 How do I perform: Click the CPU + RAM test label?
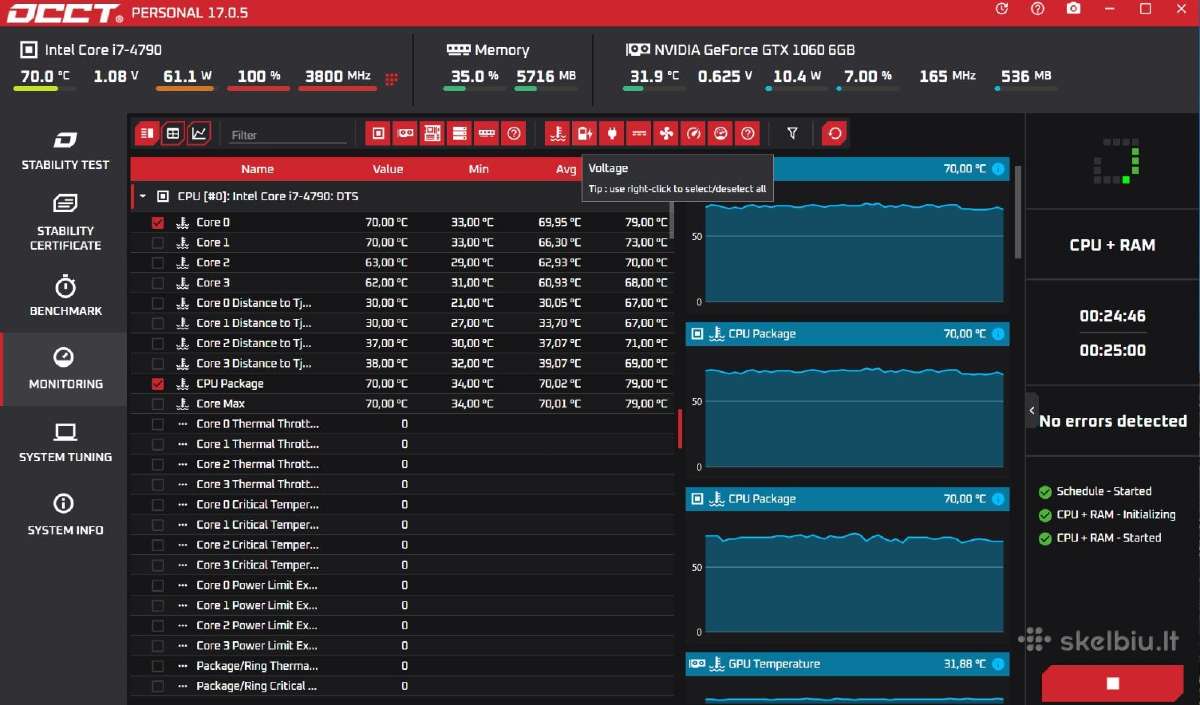click(x=1112, y=245)
